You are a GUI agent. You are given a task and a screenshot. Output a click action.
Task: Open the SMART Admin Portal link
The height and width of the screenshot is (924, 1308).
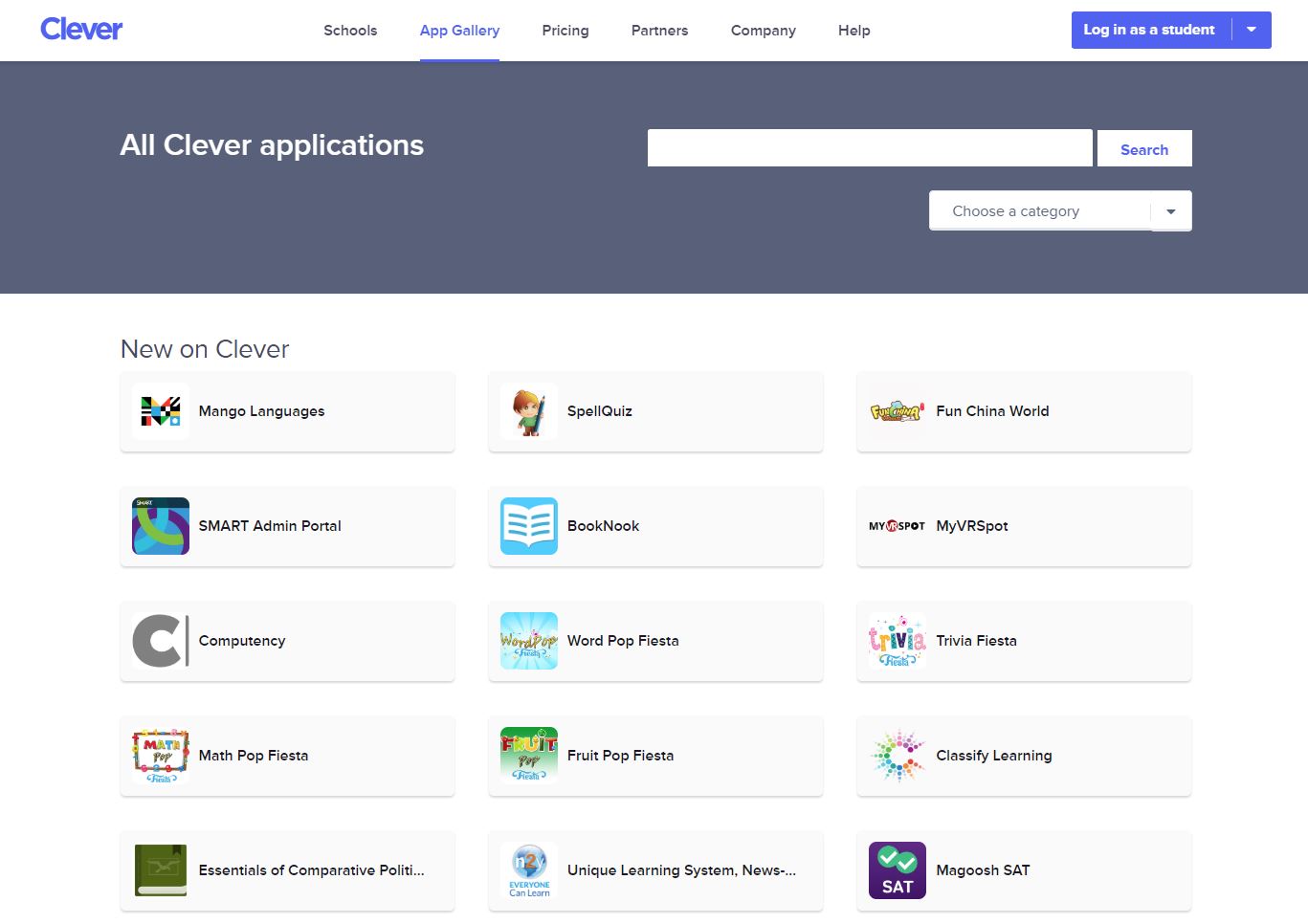coord(270,526)
